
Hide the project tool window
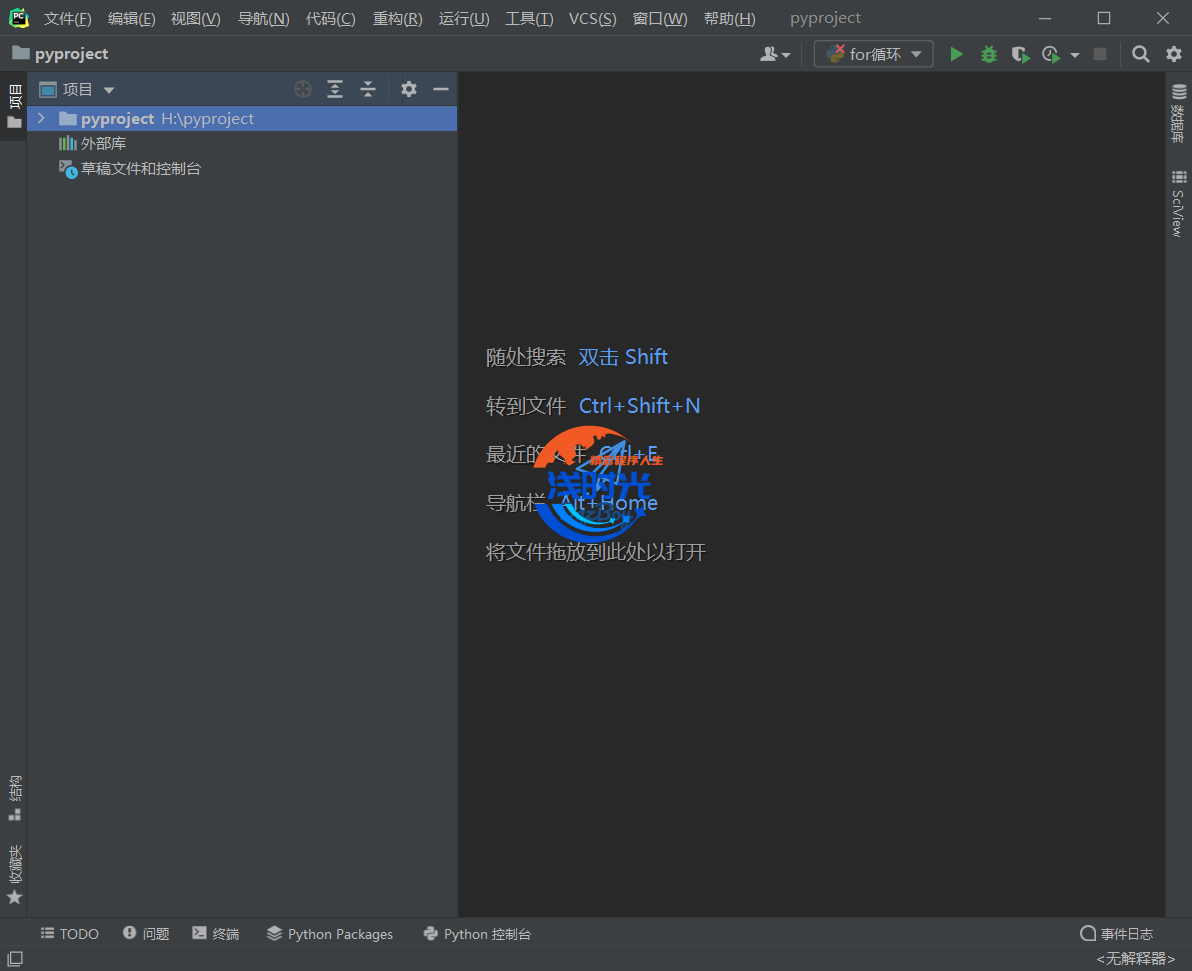click(441, 89)
